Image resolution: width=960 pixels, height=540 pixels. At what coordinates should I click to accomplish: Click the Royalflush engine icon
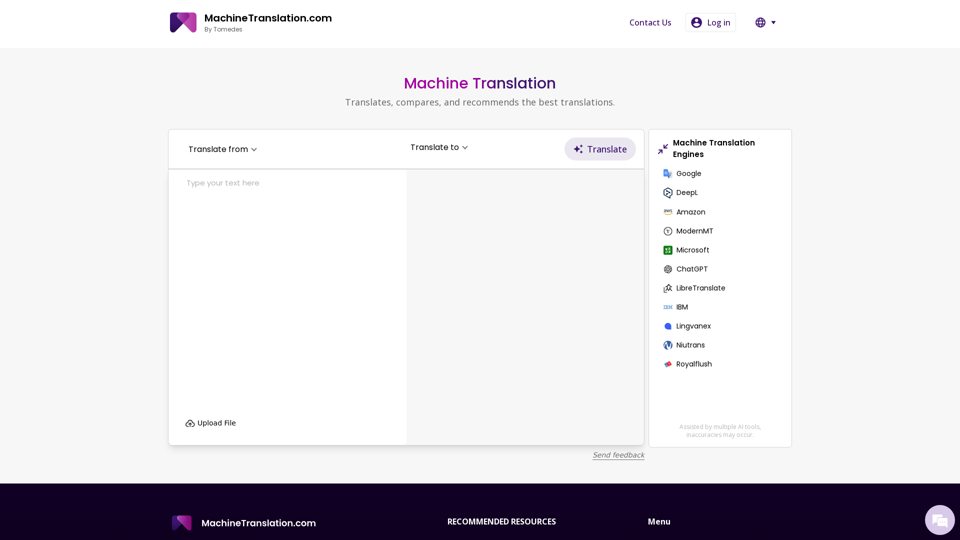point(667,364)
